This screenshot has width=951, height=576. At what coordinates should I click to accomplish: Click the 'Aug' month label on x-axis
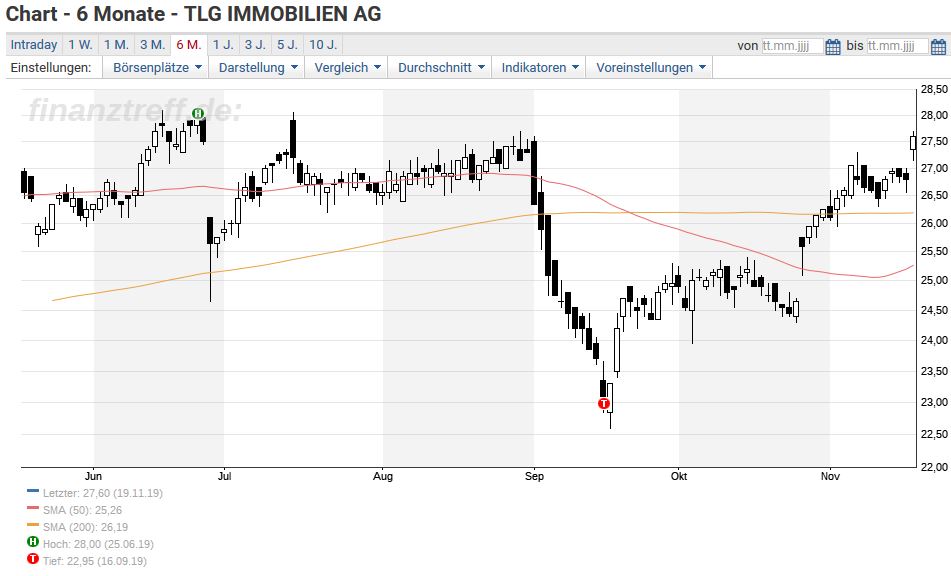click(x=383, y=476)
